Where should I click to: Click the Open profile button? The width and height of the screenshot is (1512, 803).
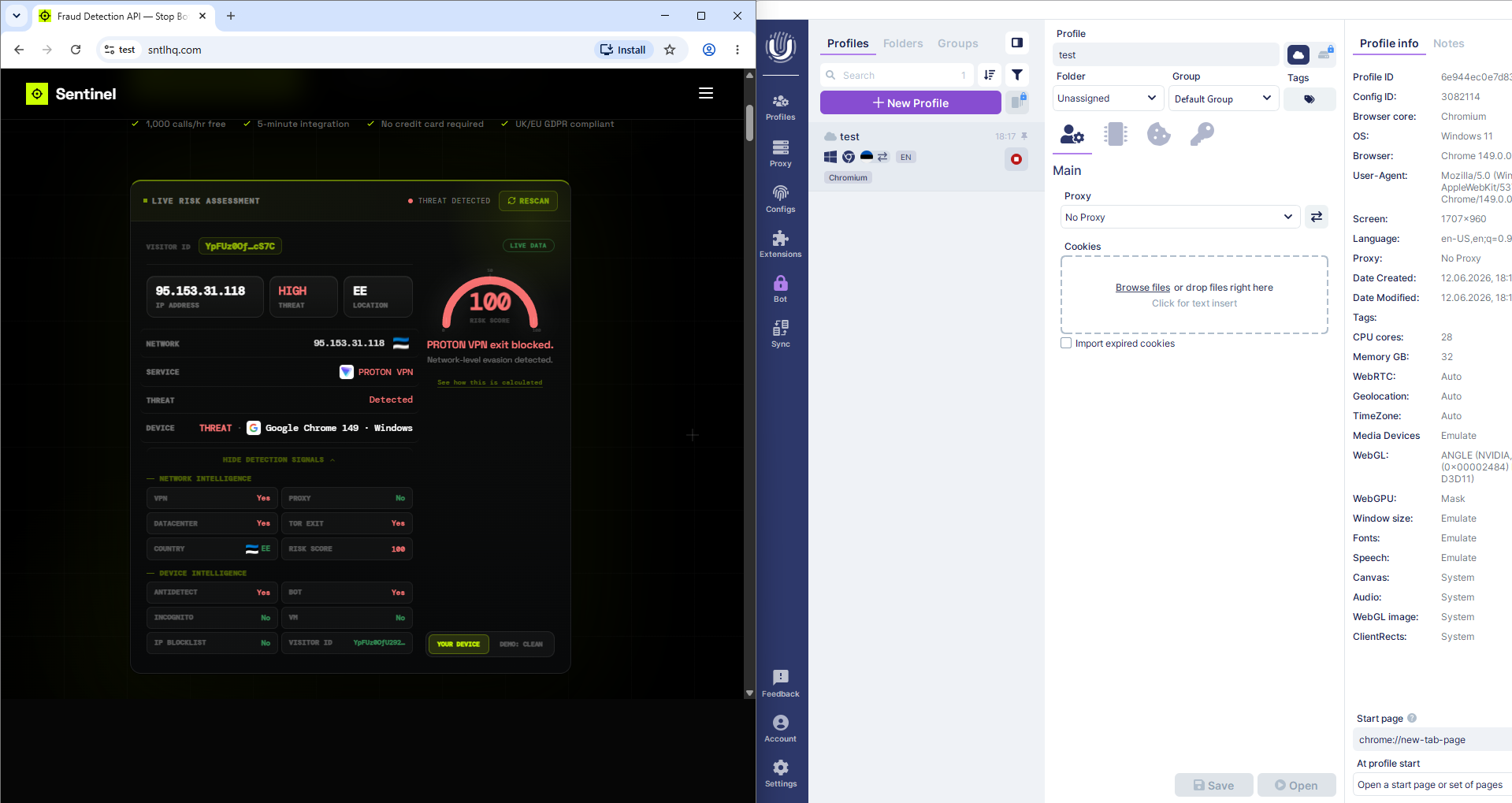1296,785
